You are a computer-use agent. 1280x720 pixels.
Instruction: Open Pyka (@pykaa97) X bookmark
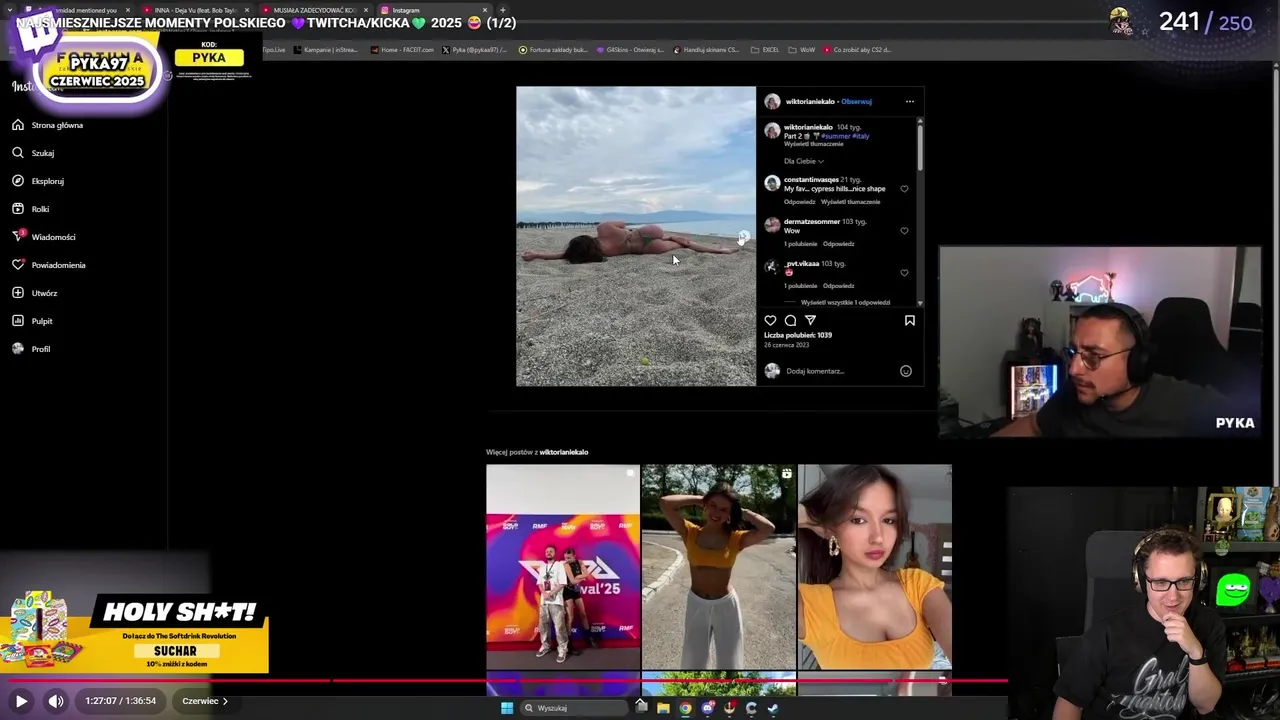tap(474, 49)
